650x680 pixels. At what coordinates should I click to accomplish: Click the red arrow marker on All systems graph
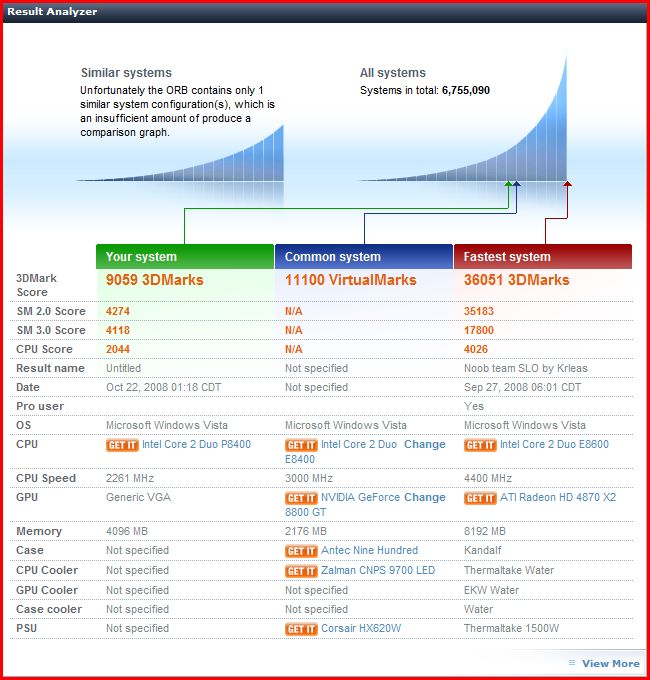[567, 184]
